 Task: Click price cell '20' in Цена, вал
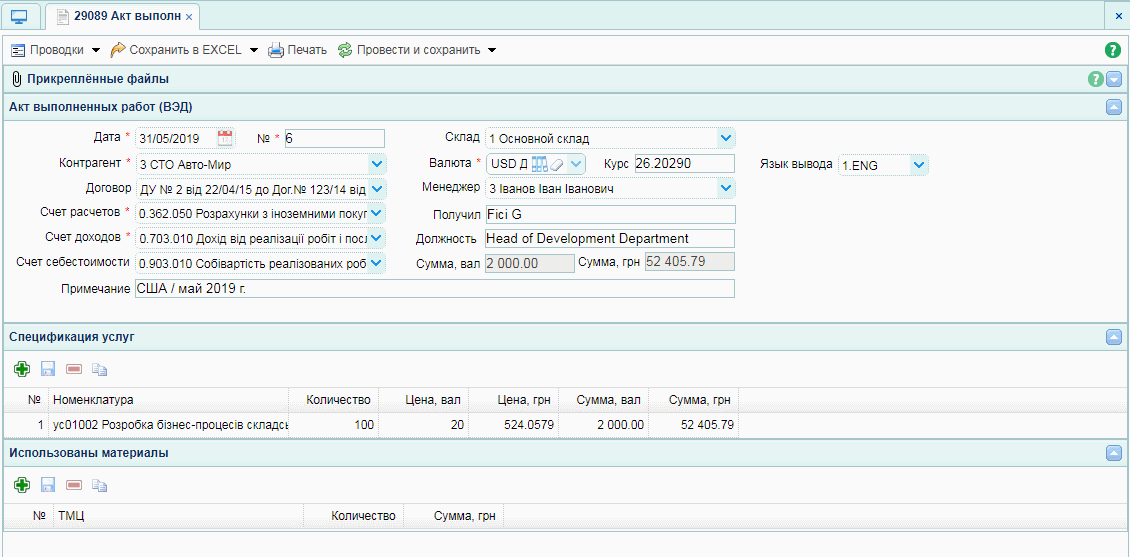click(423, 425)
